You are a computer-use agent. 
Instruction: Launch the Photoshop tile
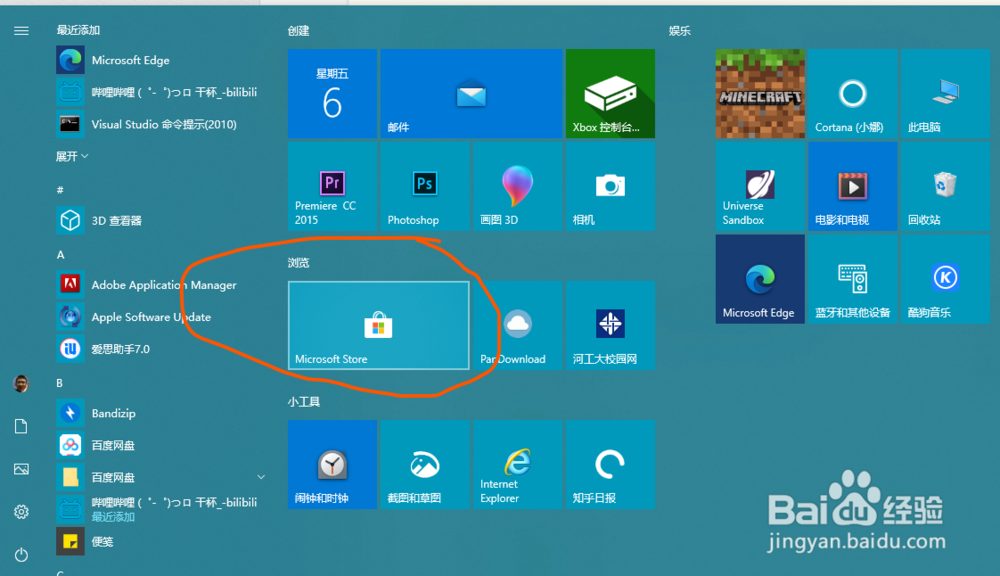(425, 186)
